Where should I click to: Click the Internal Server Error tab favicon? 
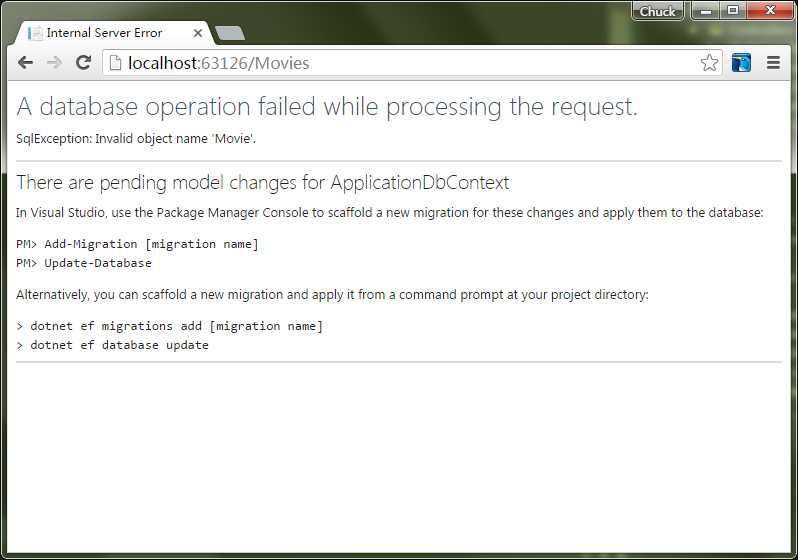click(35, 33)
